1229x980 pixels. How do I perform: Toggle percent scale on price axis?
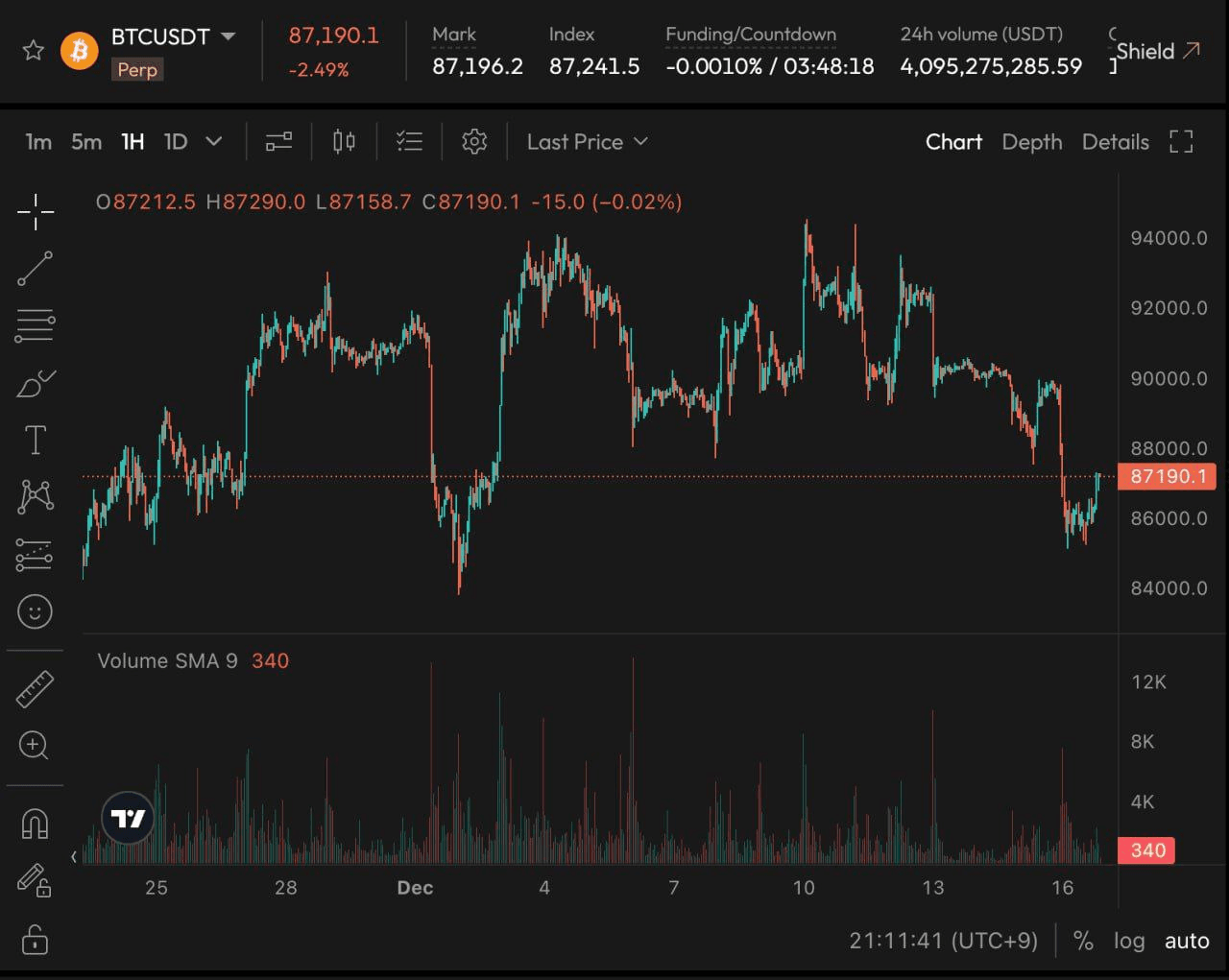[x=1083, y=941]
